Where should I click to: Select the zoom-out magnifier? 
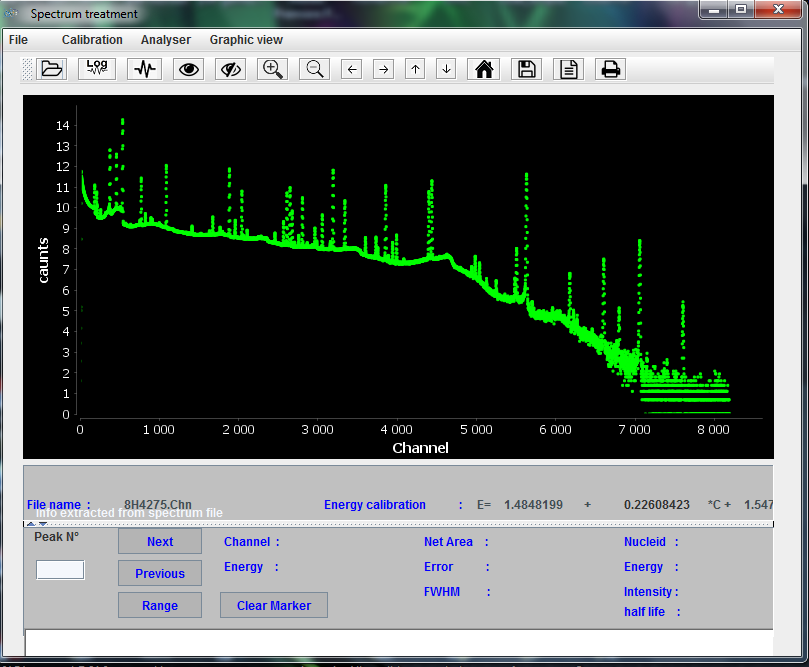313,68
